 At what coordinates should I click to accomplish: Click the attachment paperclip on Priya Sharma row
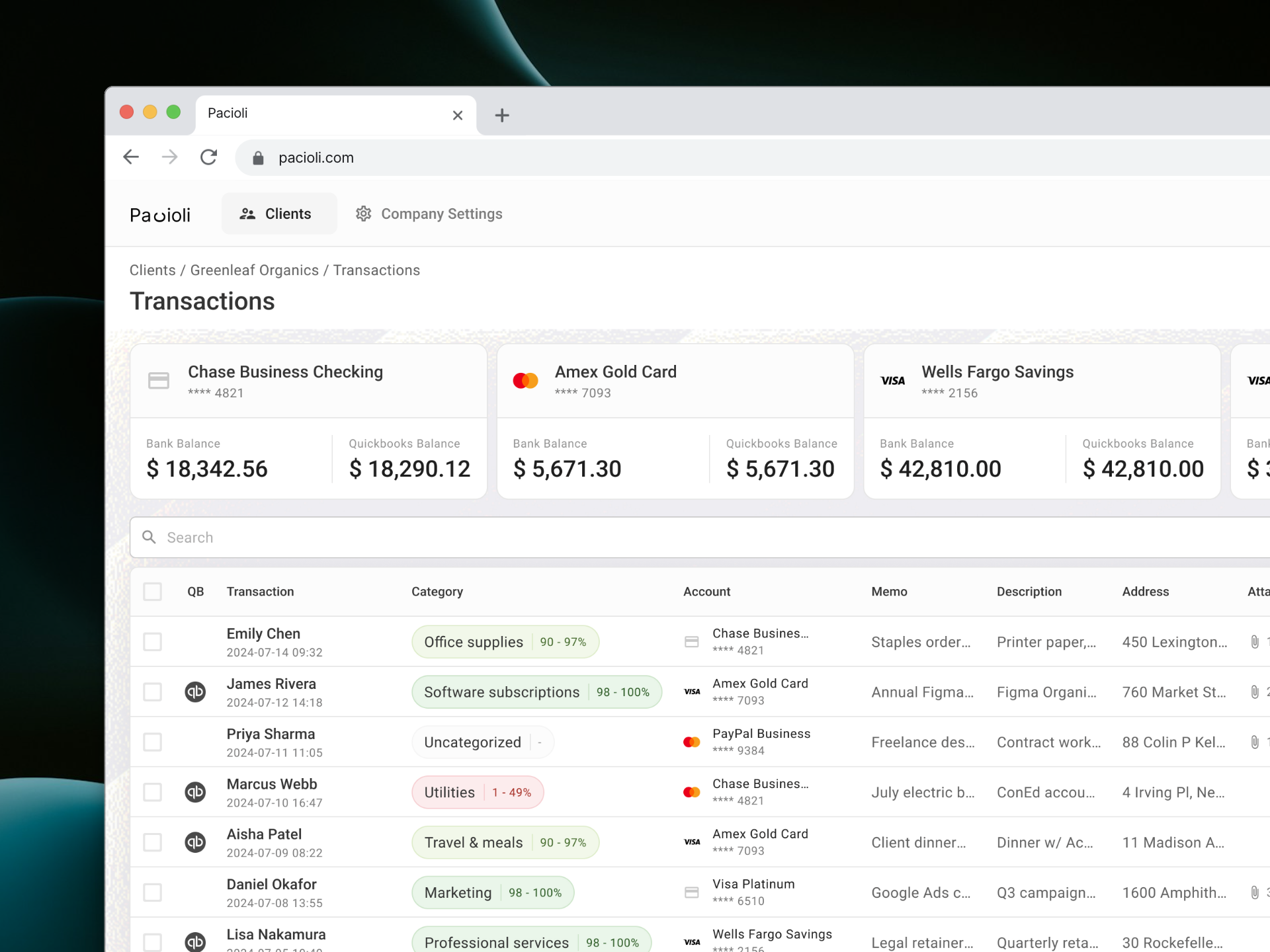tap(1255, 742)
